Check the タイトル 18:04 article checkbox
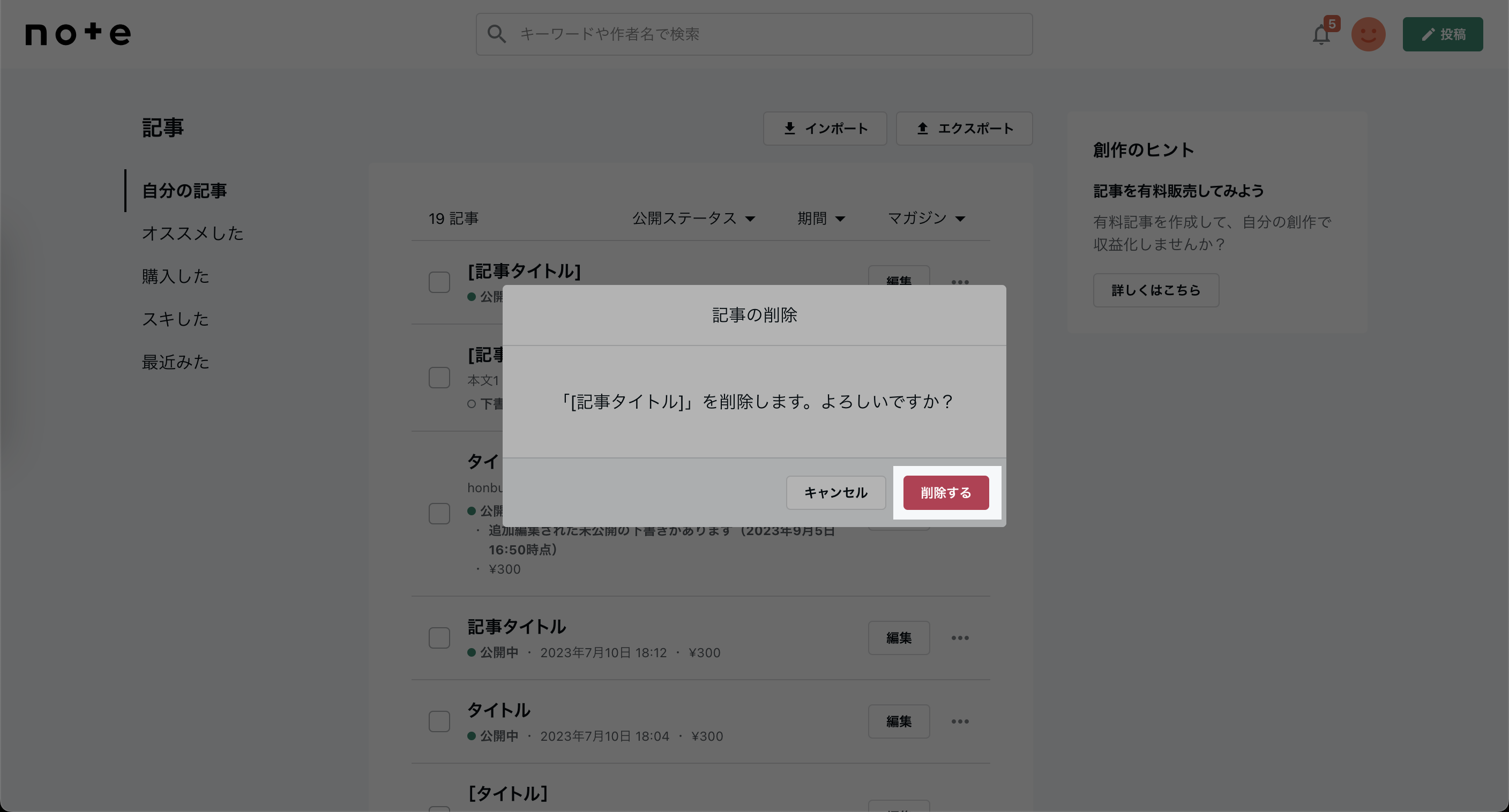The width and height of the screenshot is (1509, 812). [439, 721]
